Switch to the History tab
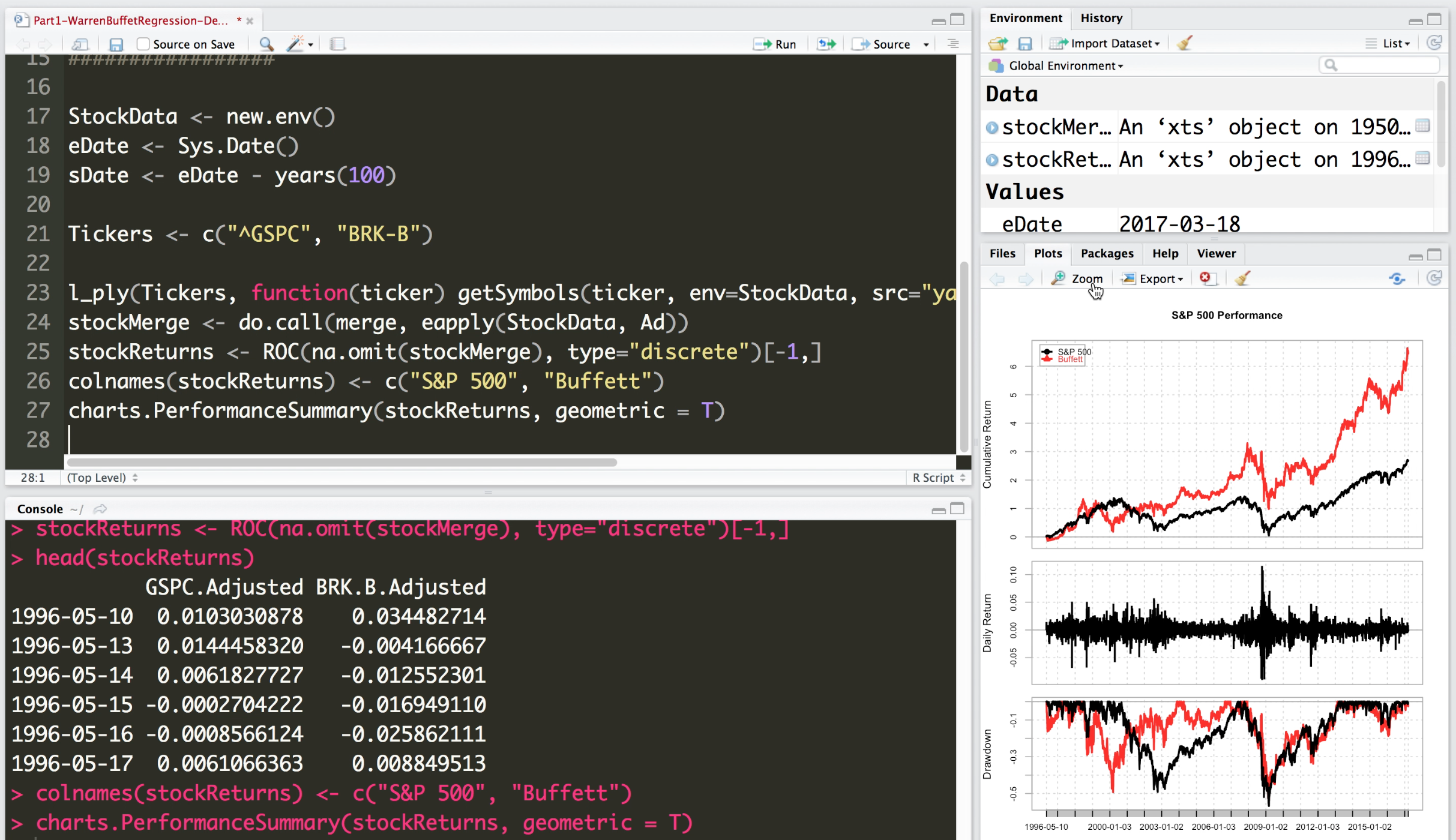Screen dimensions: 1456x840 [x=1101, y=18]
